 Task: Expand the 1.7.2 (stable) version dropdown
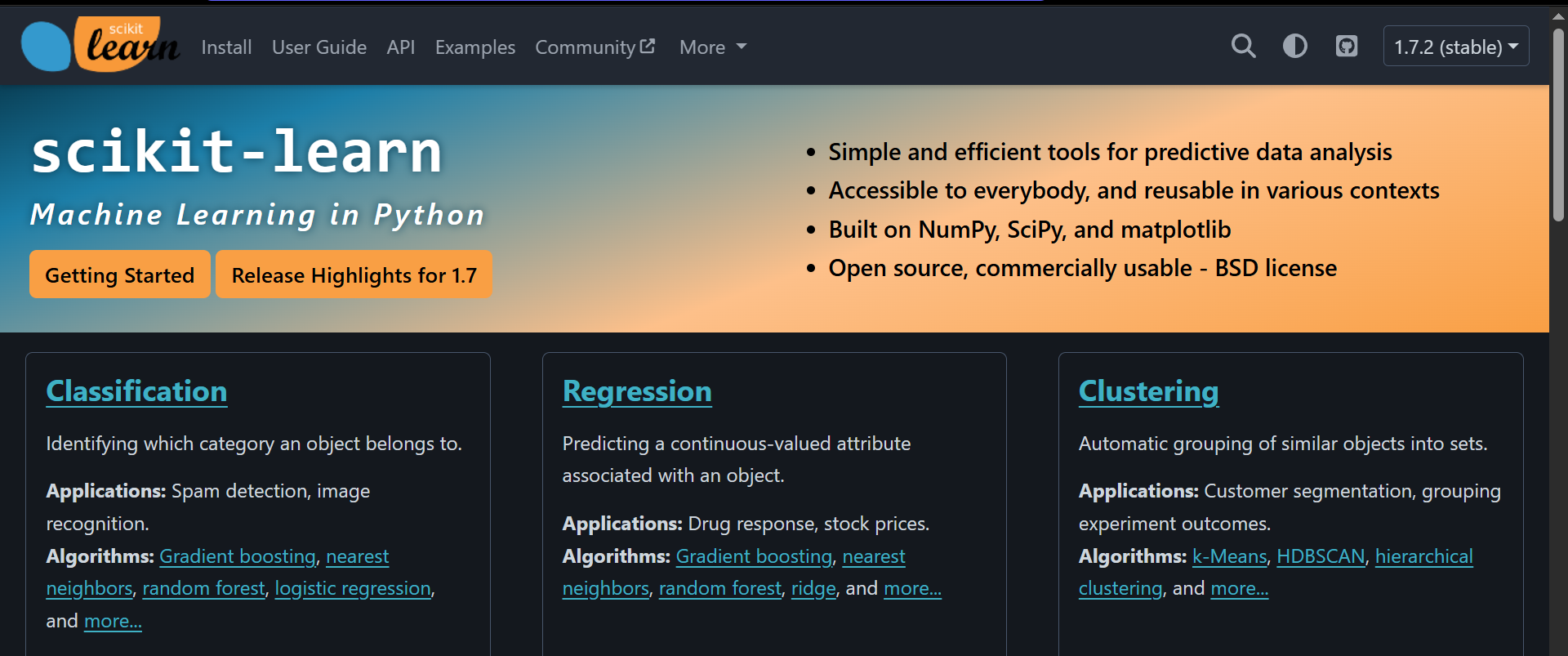click(x=1455, y=47)
